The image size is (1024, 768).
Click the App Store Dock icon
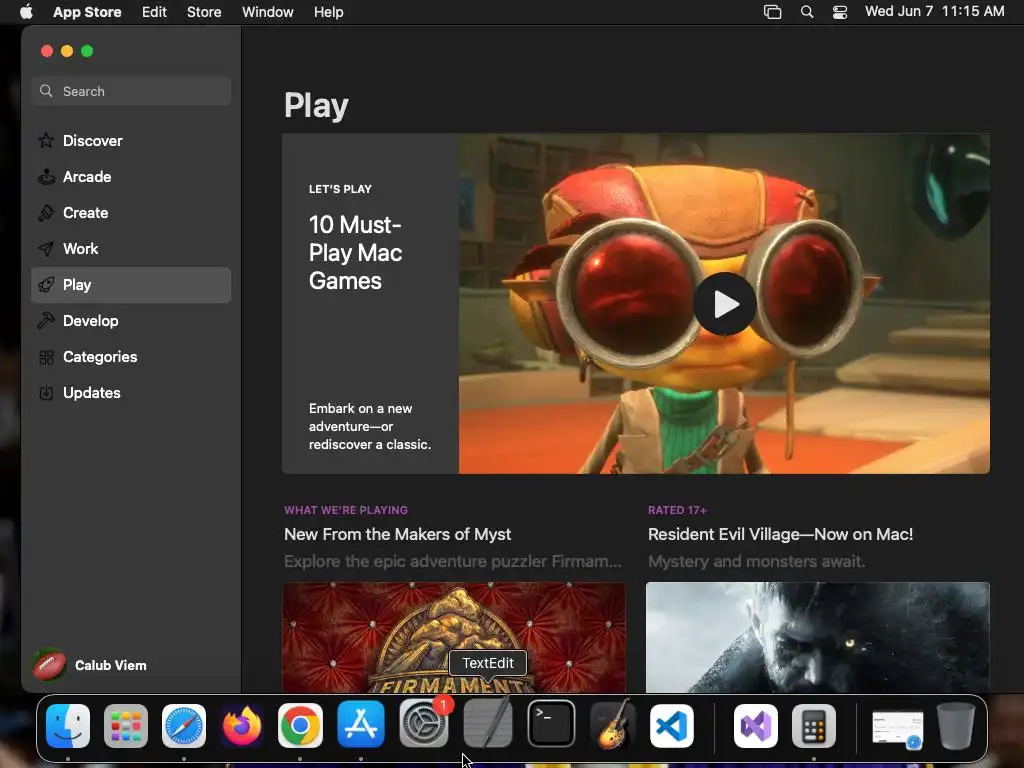[361, 724]
